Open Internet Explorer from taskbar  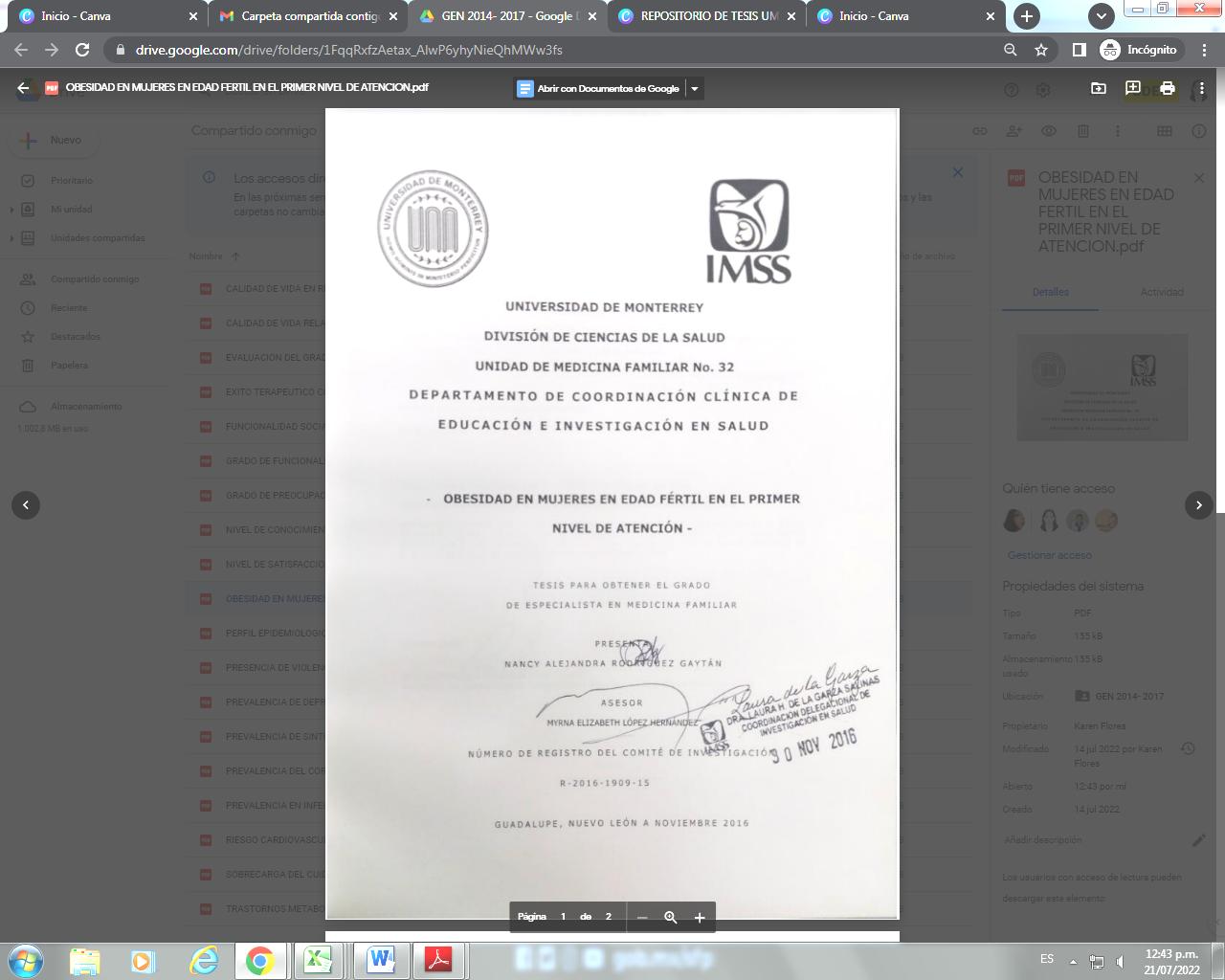(204, 960)
